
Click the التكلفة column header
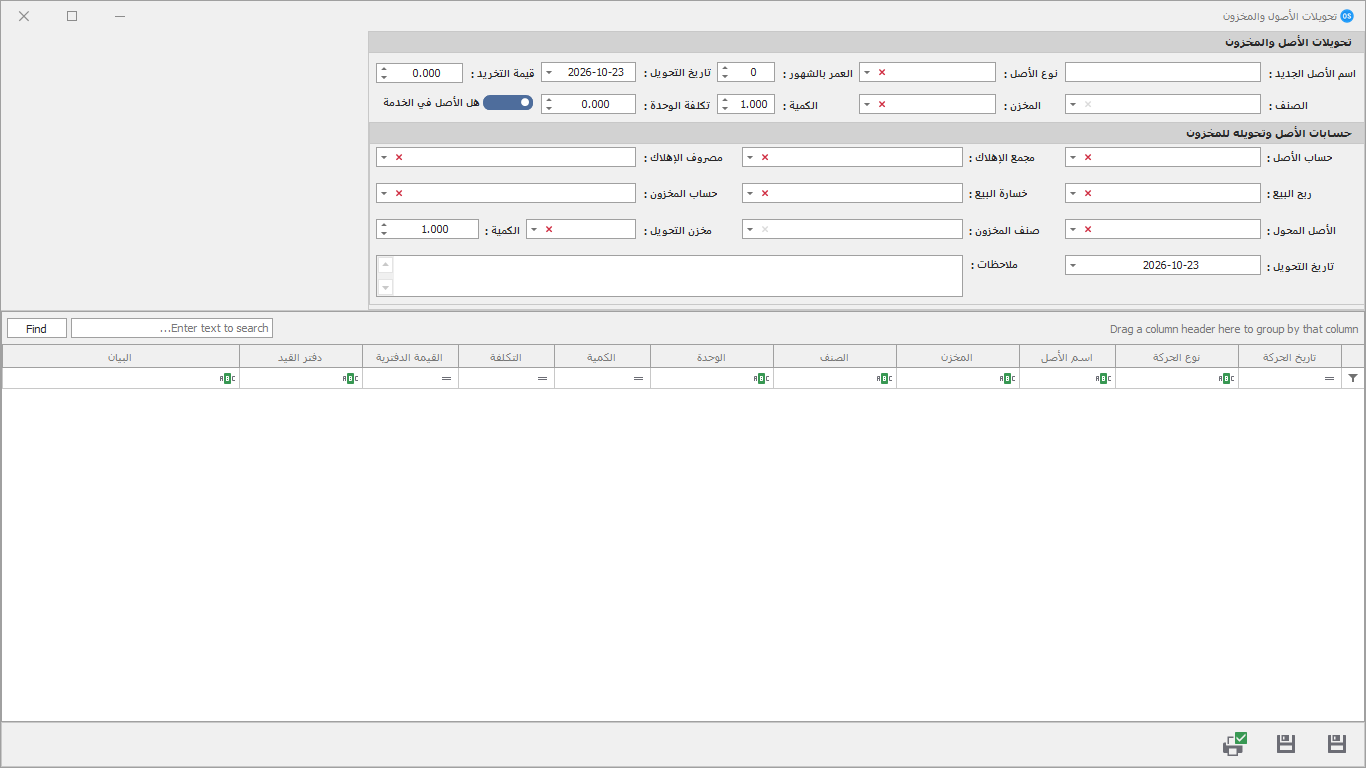506,357
